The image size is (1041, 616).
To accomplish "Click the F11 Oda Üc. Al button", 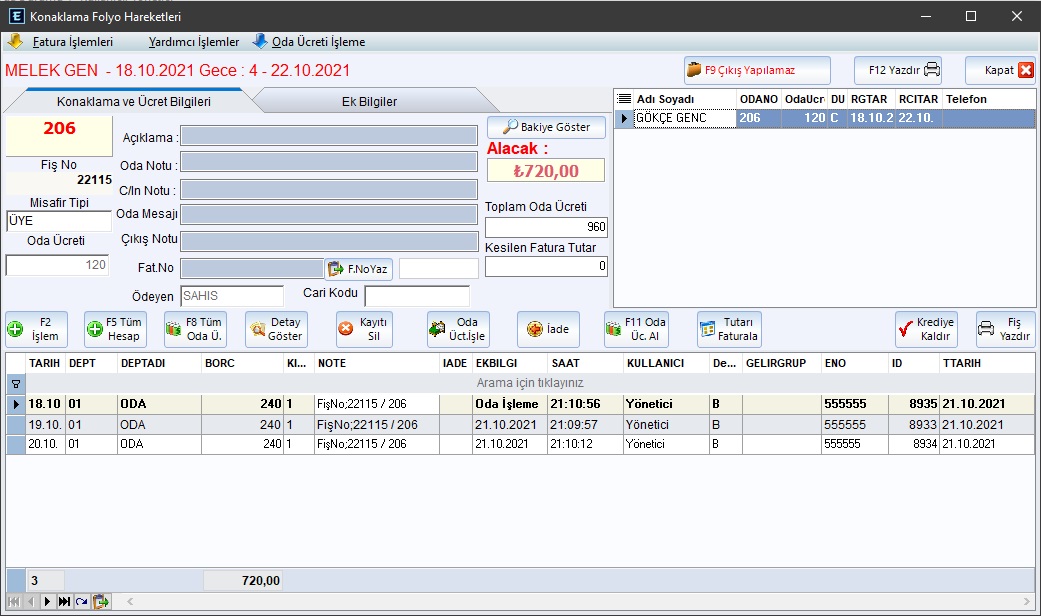I will coord(636,329).
